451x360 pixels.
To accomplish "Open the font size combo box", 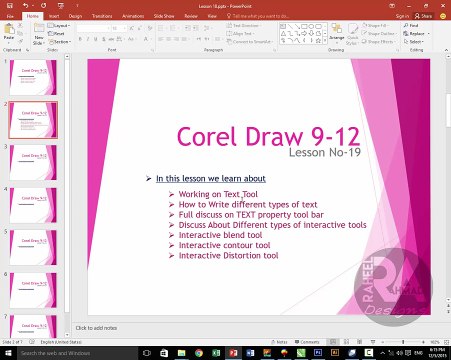I will [x=119, y=28].
